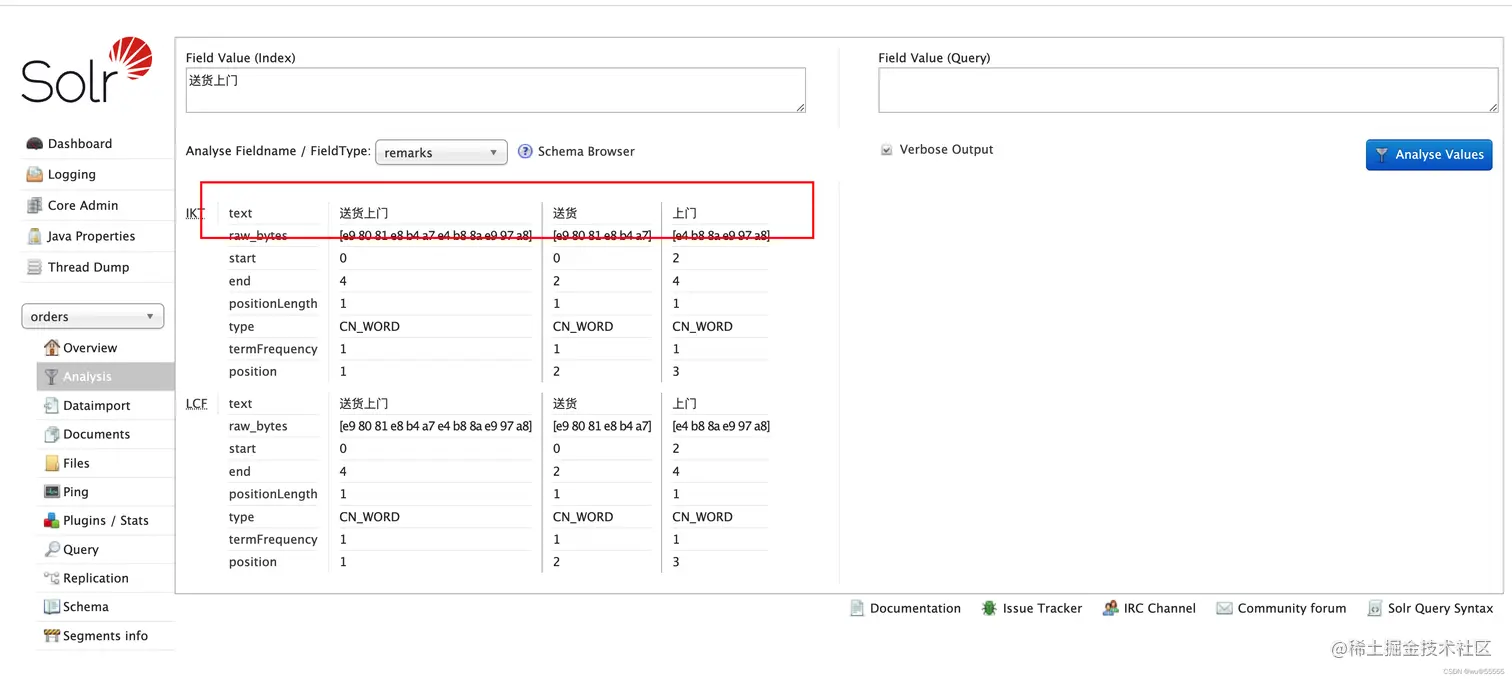1512x679 pixels.
Task: Open the Documentation link
Action: 915,608
